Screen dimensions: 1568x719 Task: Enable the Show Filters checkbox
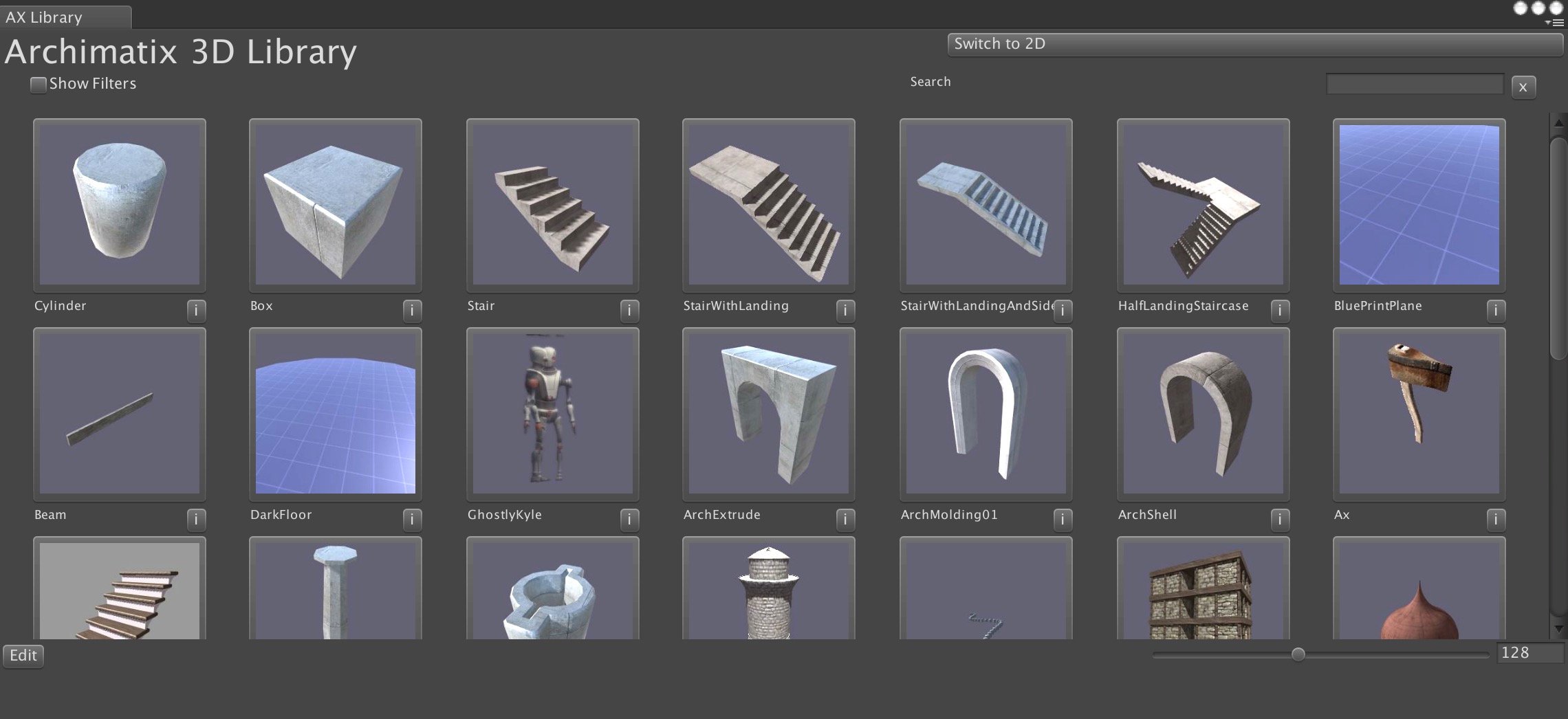[38, 84]
